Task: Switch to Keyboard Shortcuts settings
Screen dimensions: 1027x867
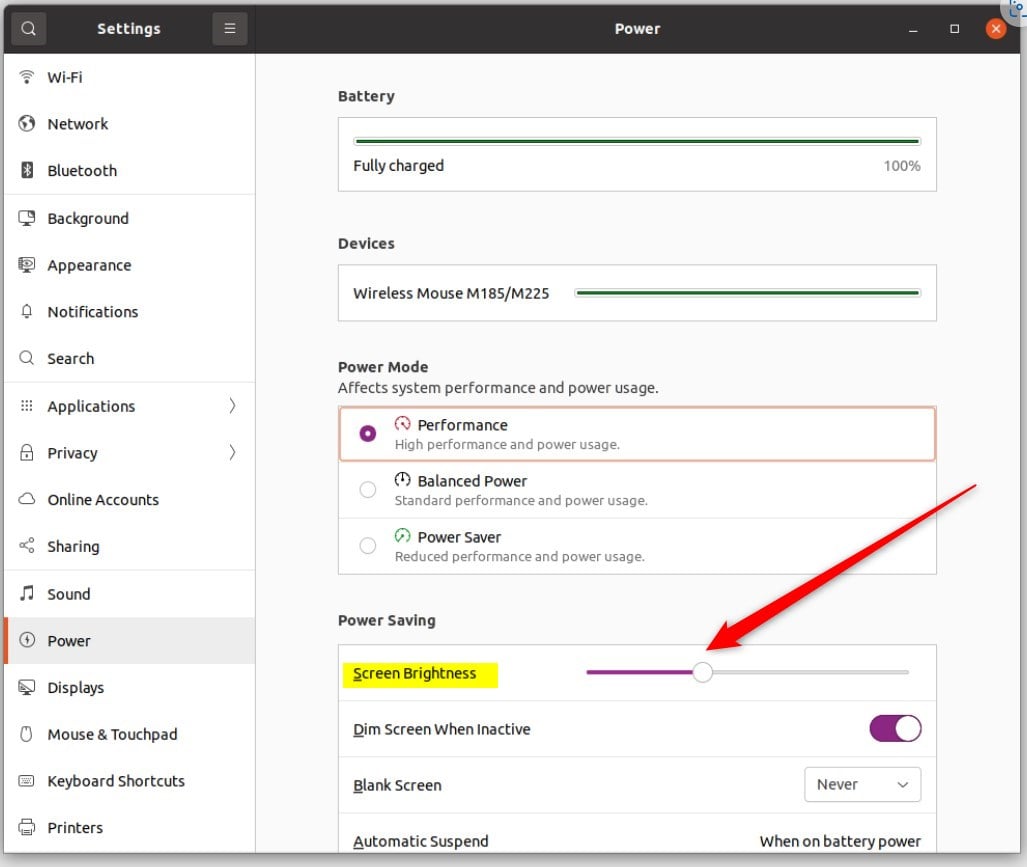Action: click(x=116, y=781)
